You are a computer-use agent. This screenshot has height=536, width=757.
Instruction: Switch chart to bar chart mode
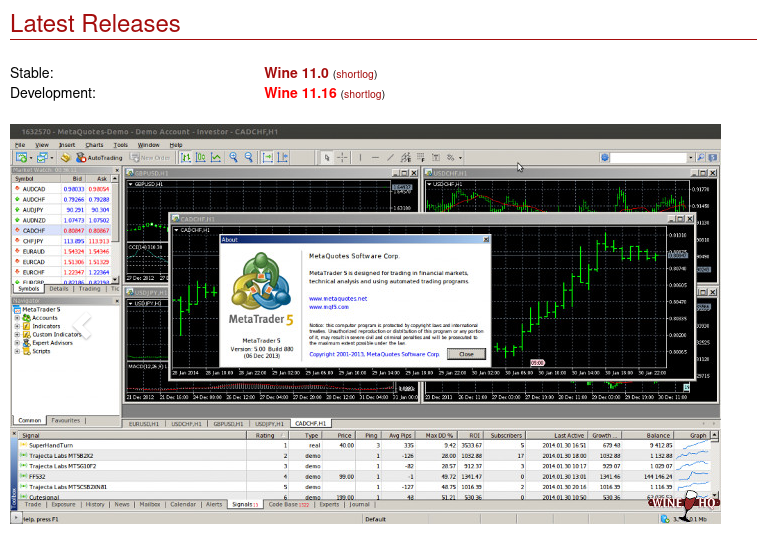click(186, 157)
